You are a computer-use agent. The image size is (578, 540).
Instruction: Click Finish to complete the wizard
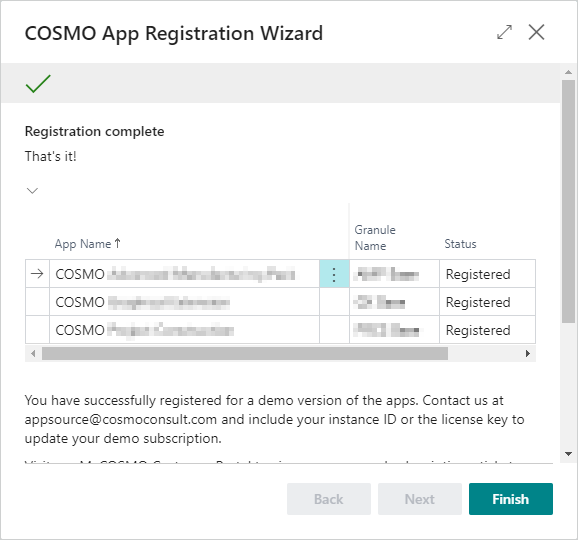click(511, 499)
